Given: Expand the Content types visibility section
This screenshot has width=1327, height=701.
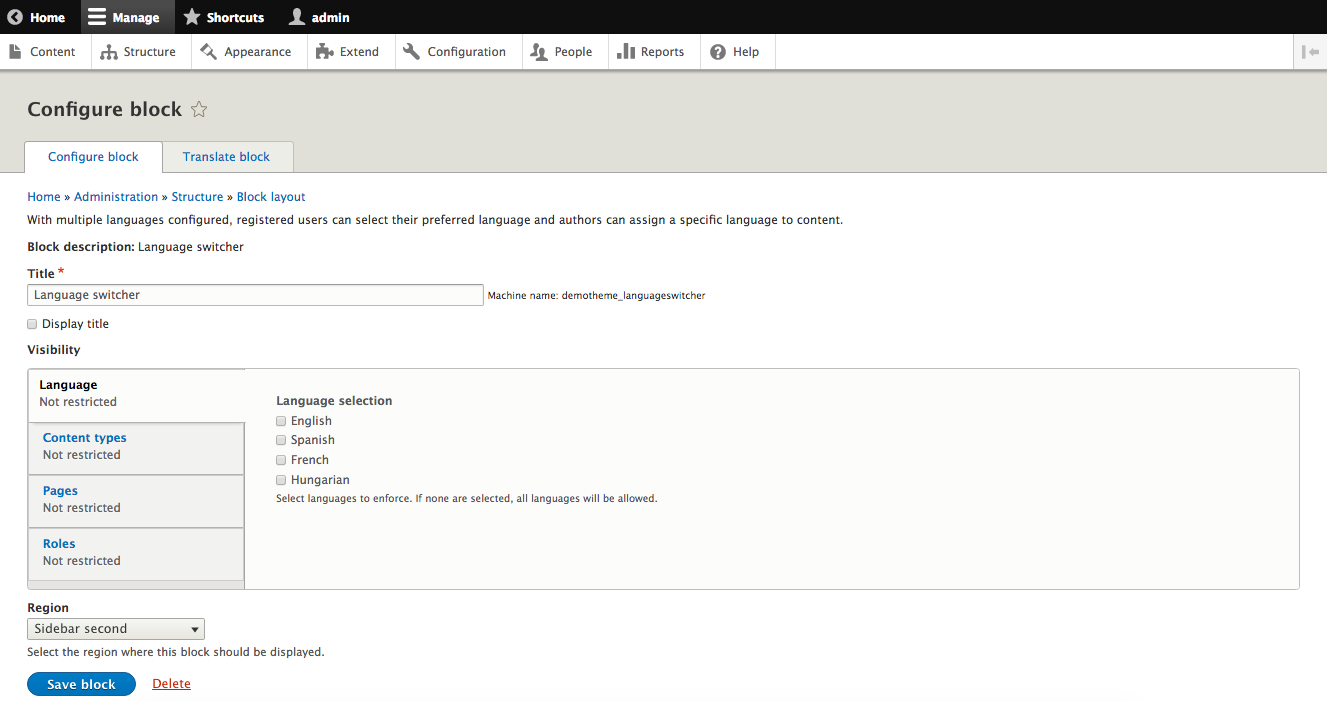Looking at the screenshot, I should 85,438.
